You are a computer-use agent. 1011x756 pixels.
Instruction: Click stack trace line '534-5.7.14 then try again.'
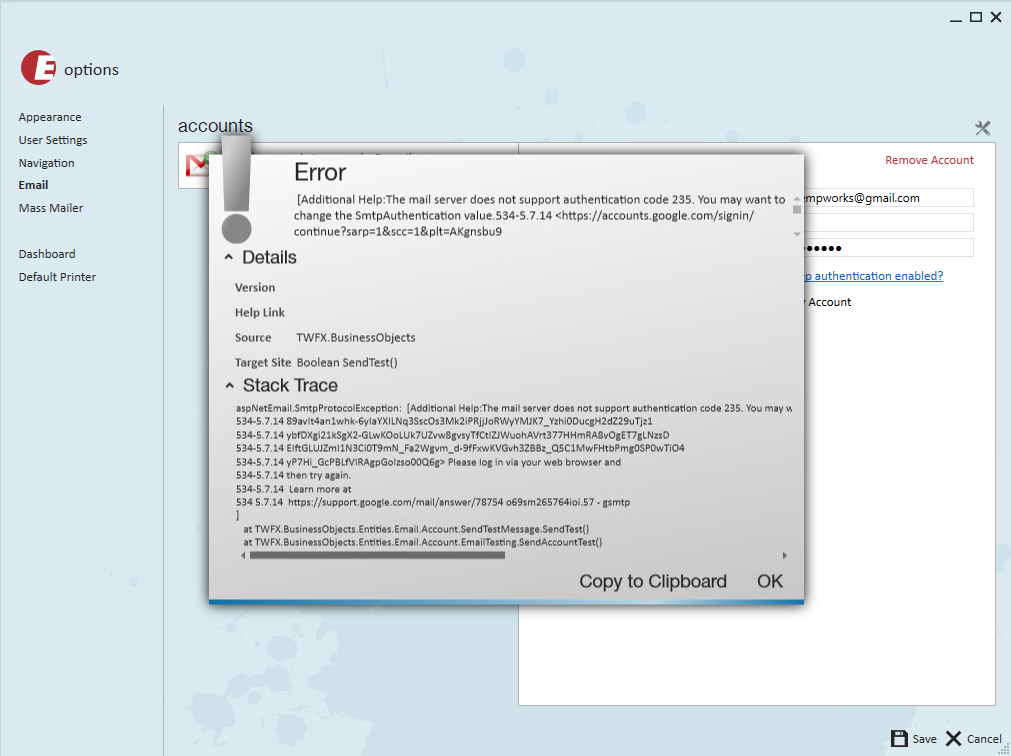[293, 476]
